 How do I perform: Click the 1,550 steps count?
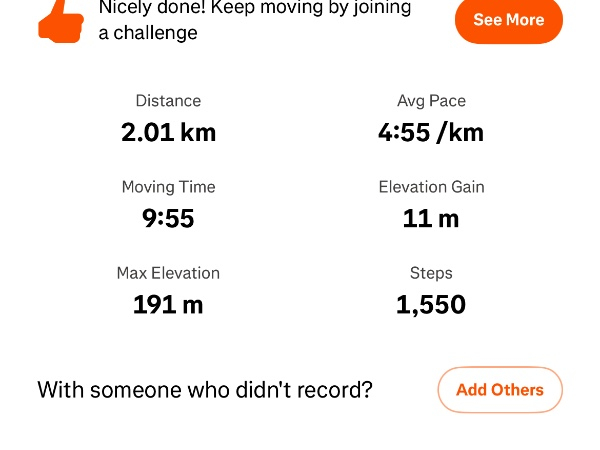tap(431, 304)
